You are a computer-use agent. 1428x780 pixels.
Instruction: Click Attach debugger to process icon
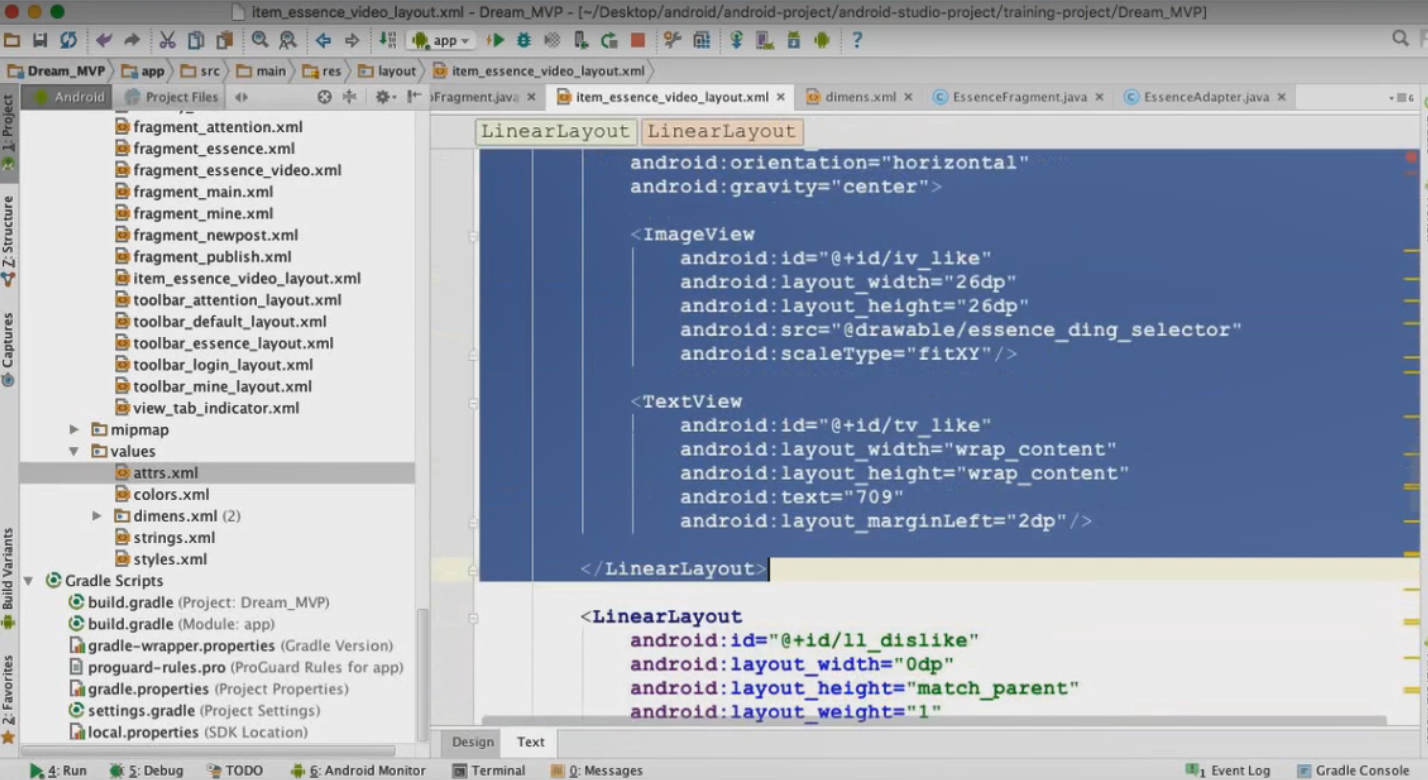click(x=580, y=40)
